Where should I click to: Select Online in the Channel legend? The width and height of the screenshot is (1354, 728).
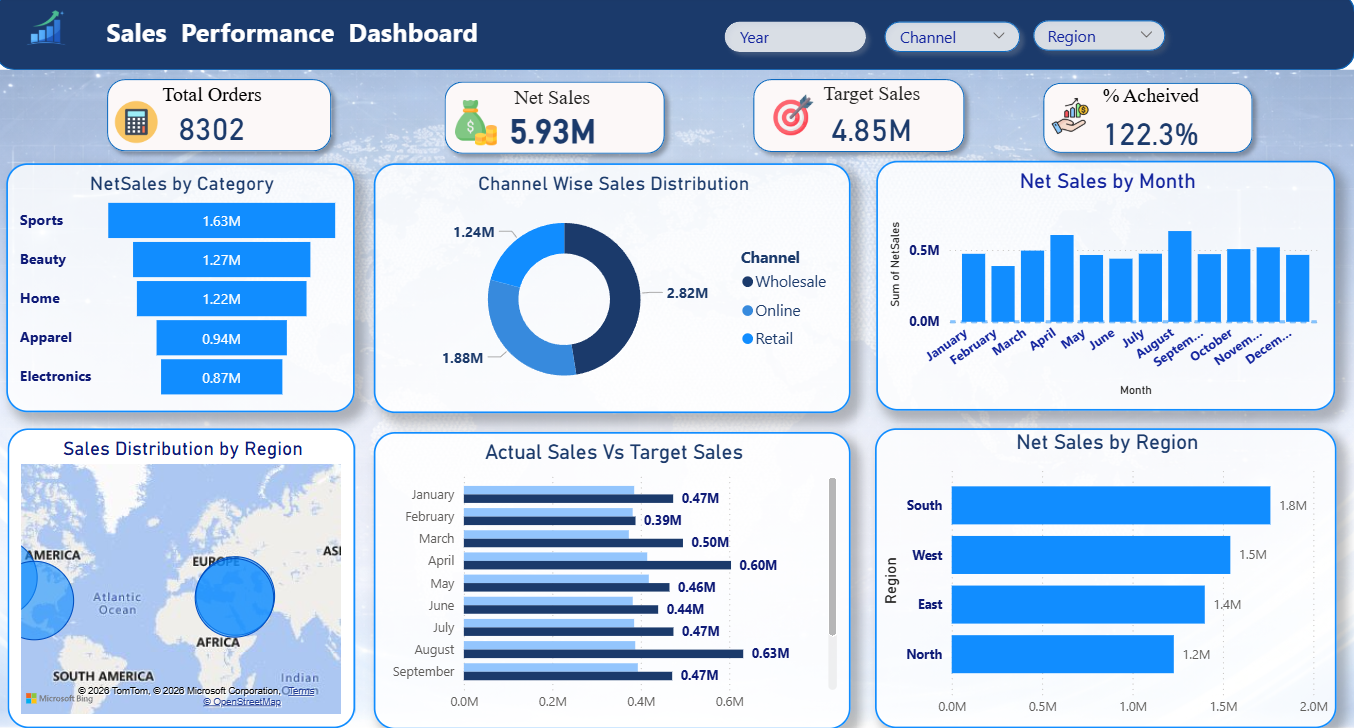(771, 311)
